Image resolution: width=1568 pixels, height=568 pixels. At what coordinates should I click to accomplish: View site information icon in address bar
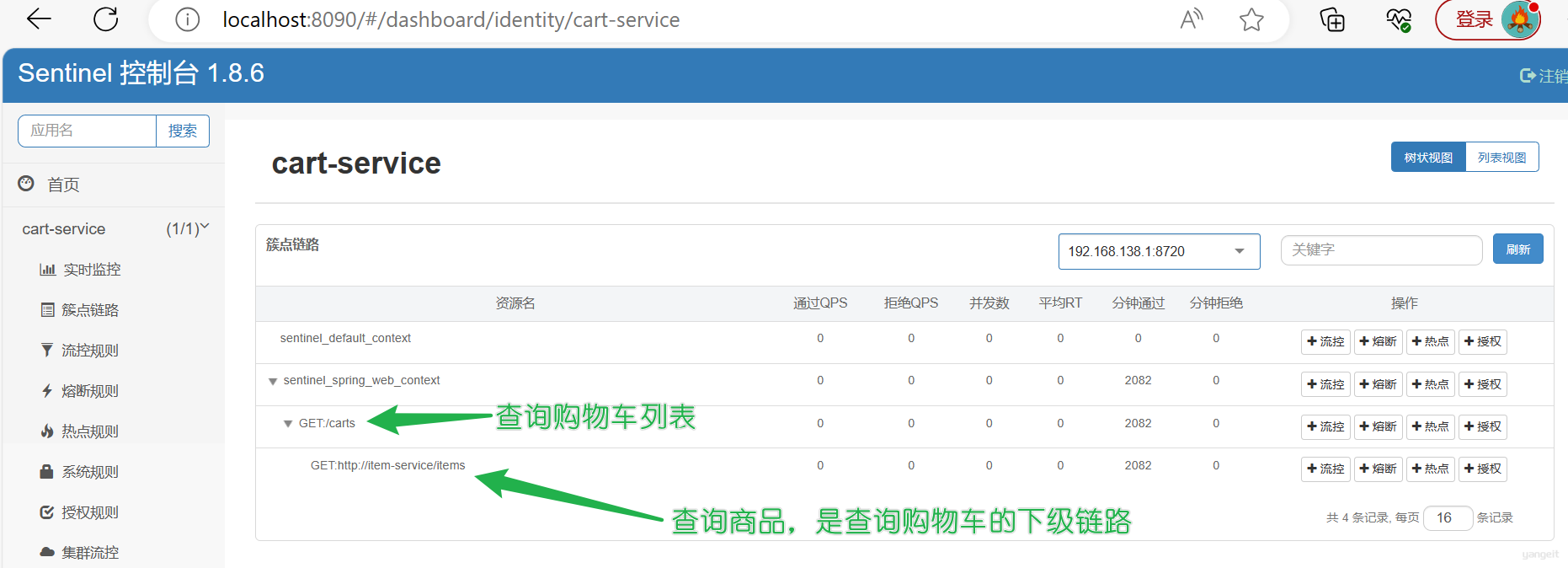point(187,19)
